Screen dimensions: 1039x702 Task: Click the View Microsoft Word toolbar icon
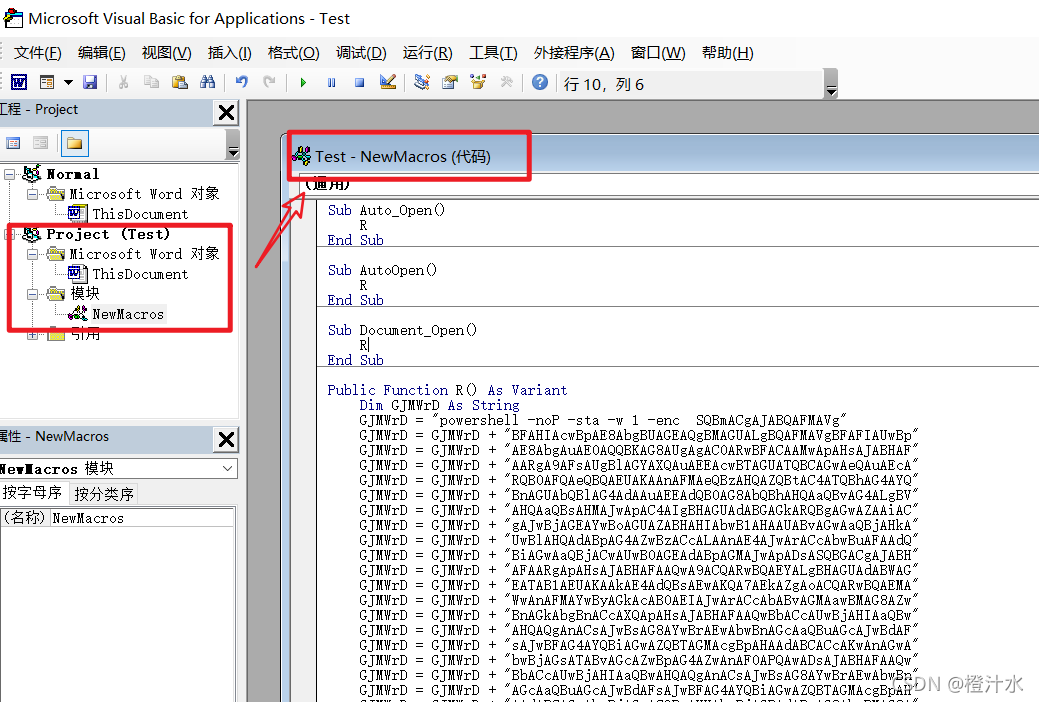pyautogui.click(x=19, y=82)
